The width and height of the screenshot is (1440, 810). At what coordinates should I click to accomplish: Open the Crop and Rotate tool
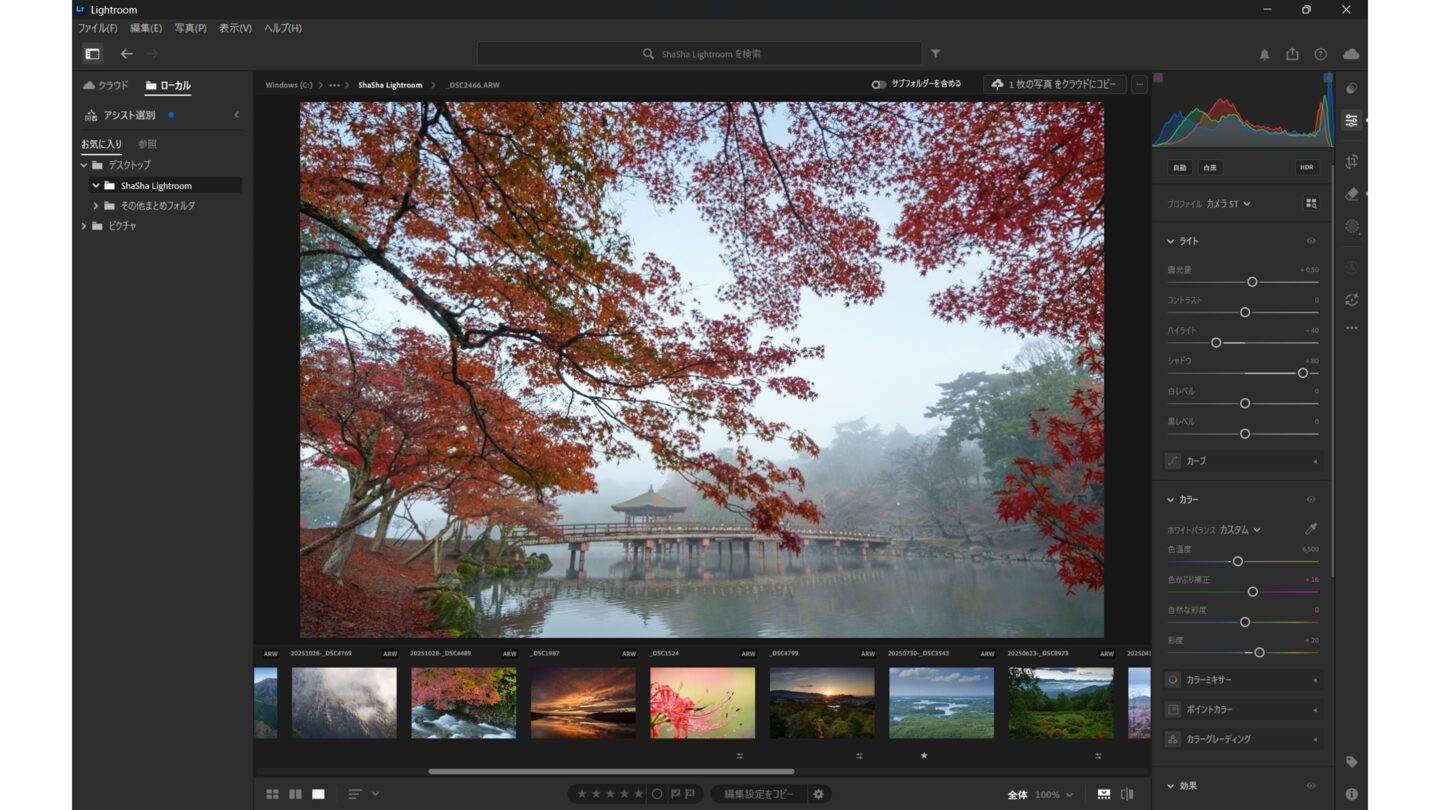[1351, 161]
